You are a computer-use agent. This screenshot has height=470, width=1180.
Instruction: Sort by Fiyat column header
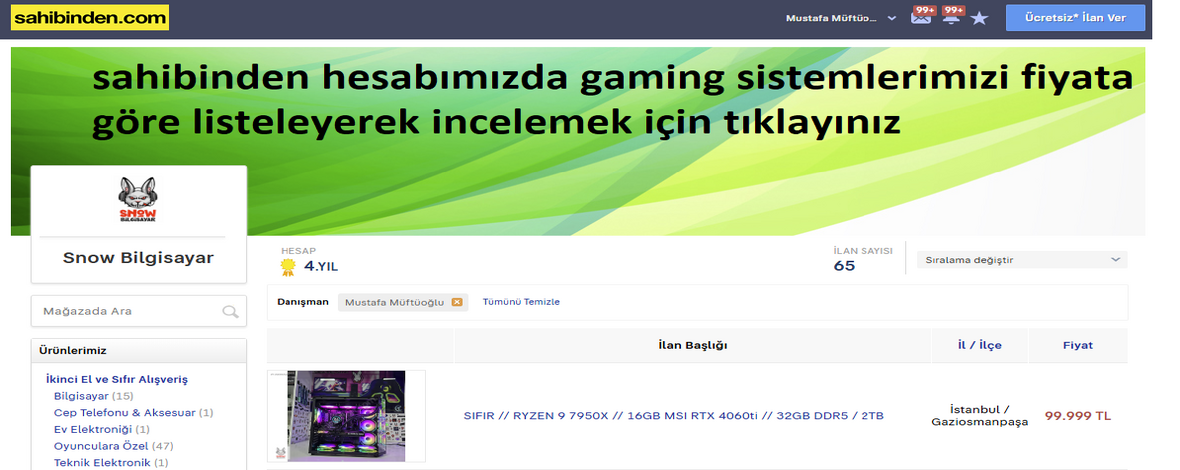[1078, 345]
